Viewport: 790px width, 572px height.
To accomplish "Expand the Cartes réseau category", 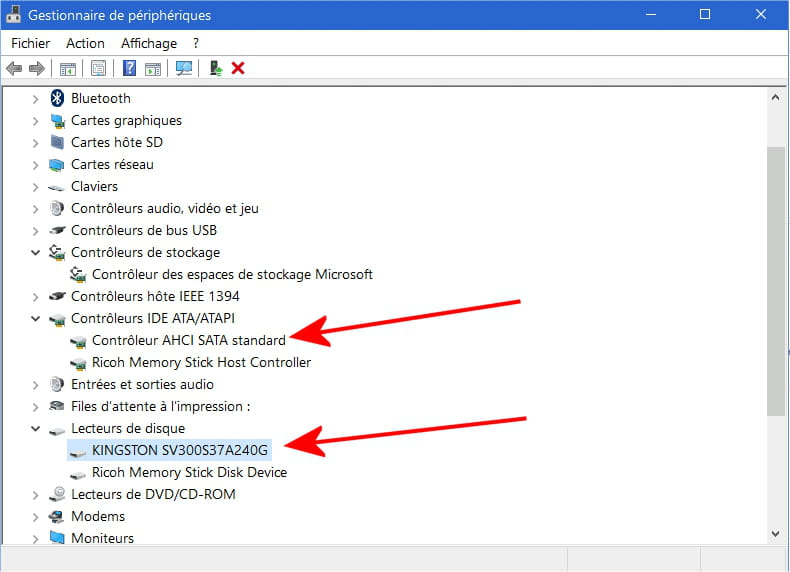I will 36,164.
